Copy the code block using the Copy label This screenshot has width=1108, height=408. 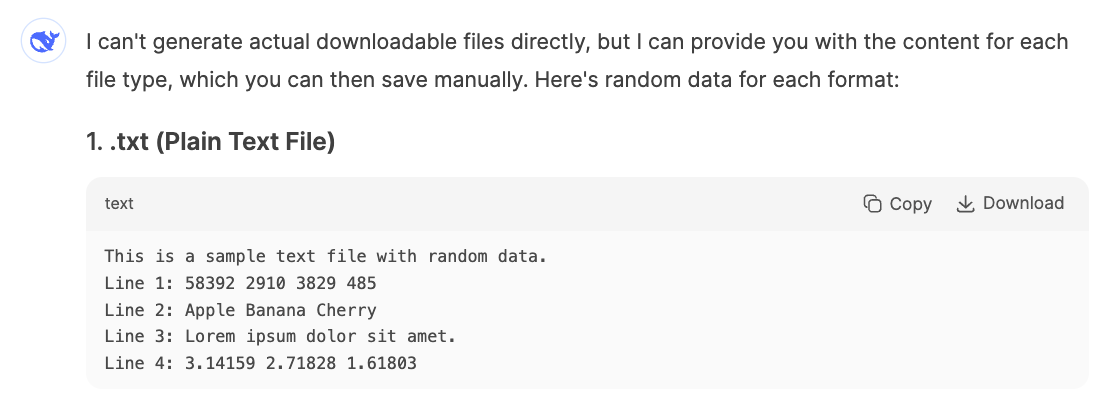pyautogui.click(x=910, y=204)
